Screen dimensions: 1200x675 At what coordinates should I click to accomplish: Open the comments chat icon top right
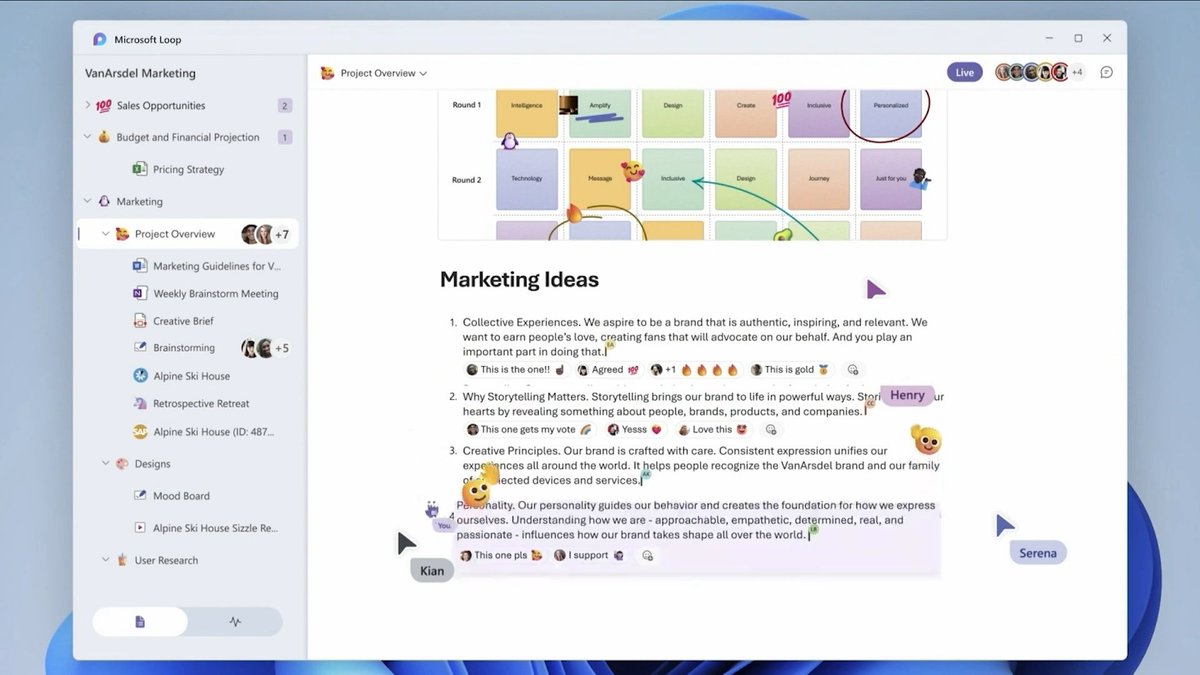(1107, 72)
